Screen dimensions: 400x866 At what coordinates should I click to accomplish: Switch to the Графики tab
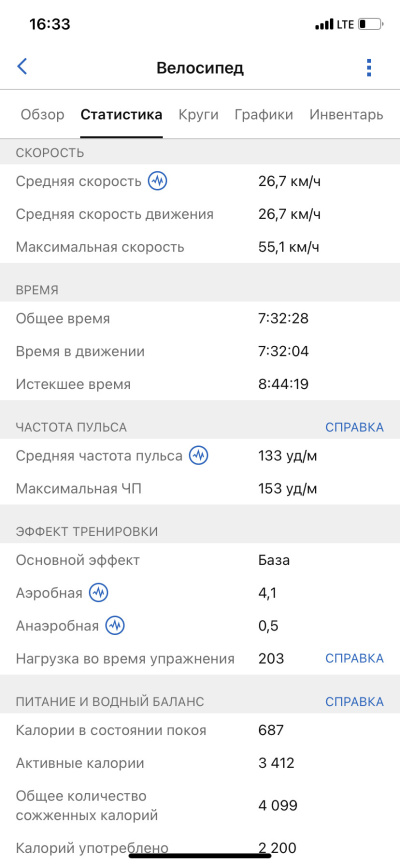(264, 115)
